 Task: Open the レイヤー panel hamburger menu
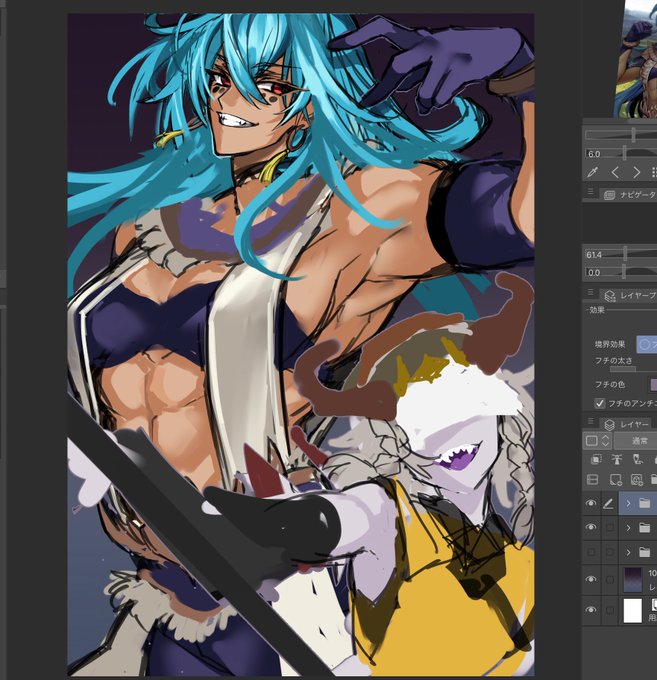[590, 421]
